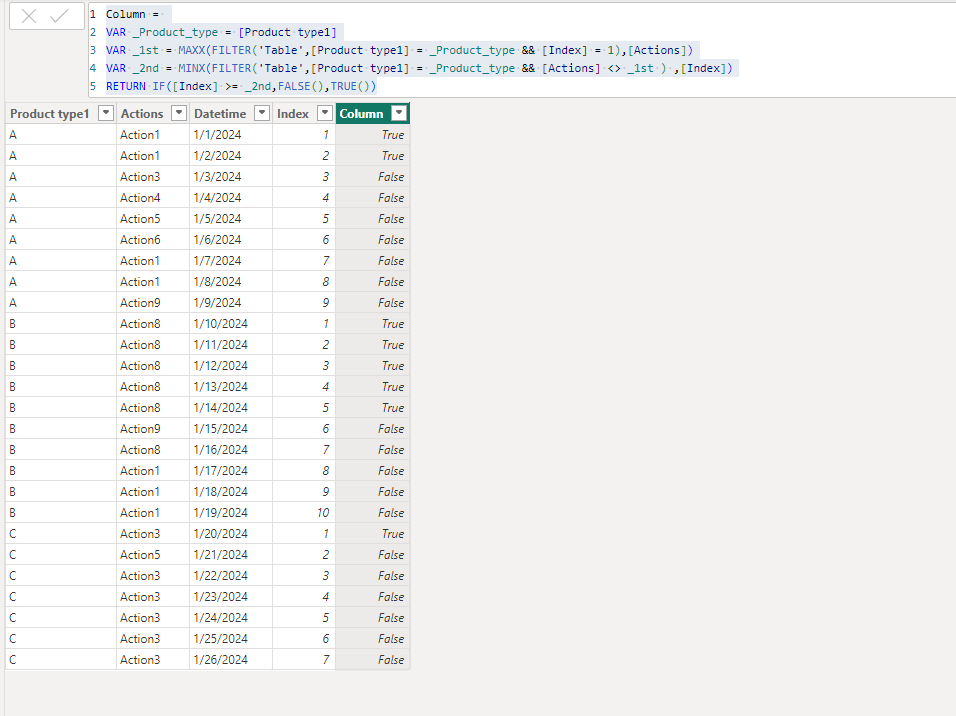
Task: Select the Datetime column header
Action: [220, 113]
